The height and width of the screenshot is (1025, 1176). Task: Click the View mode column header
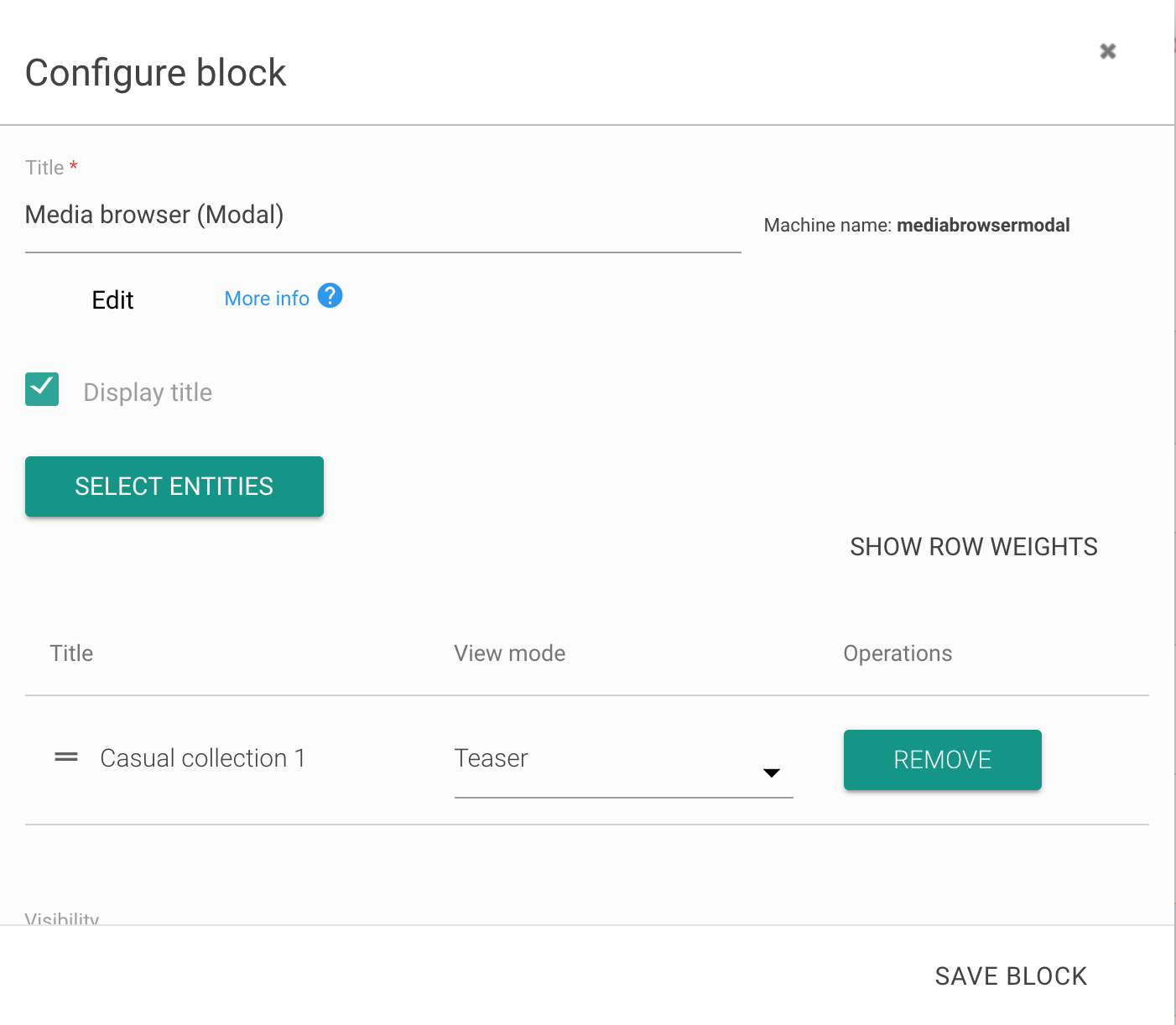pos(509,653)
